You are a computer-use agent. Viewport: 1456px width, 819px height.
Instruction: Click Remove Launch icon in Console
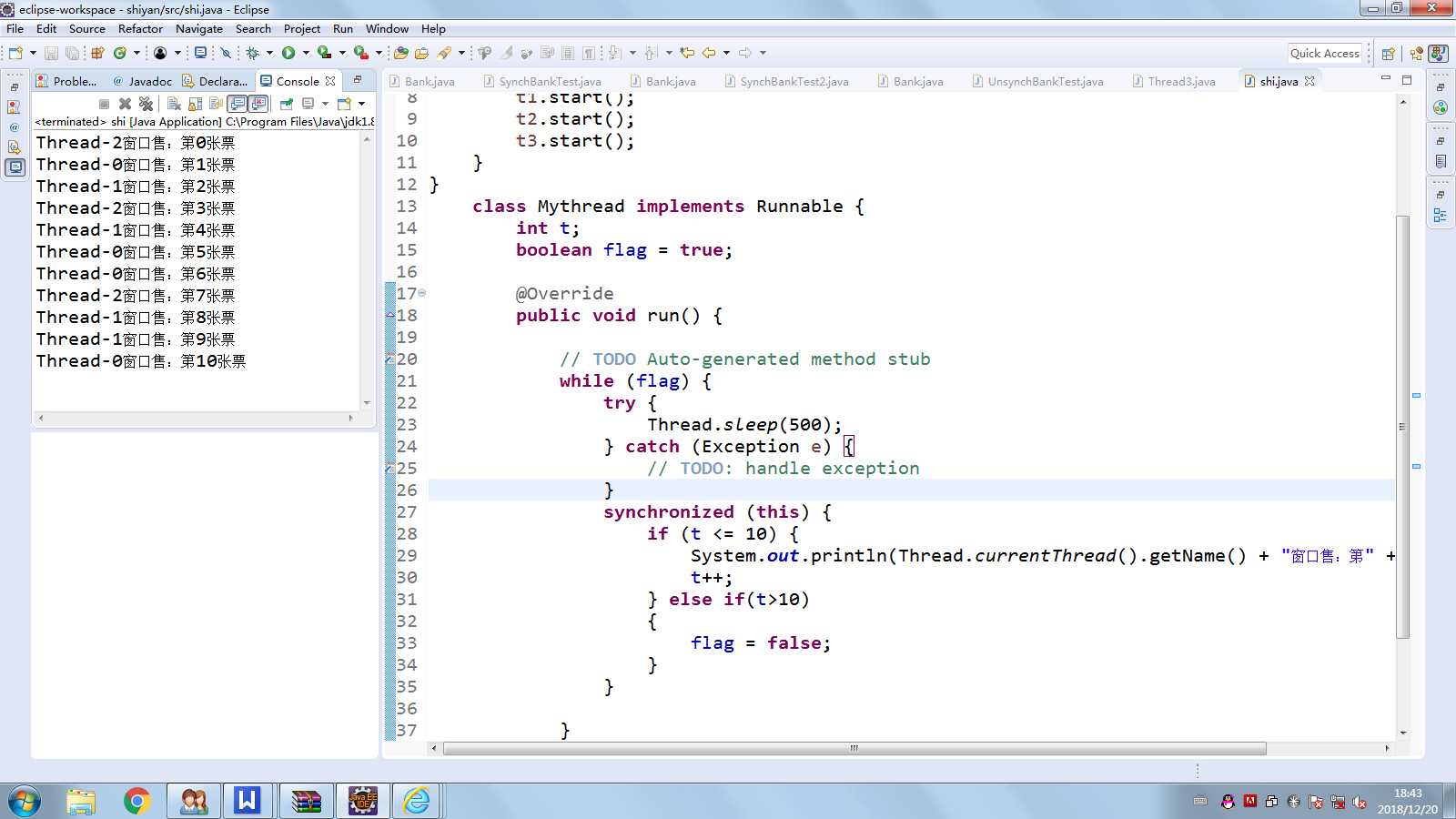click(125, 104)
